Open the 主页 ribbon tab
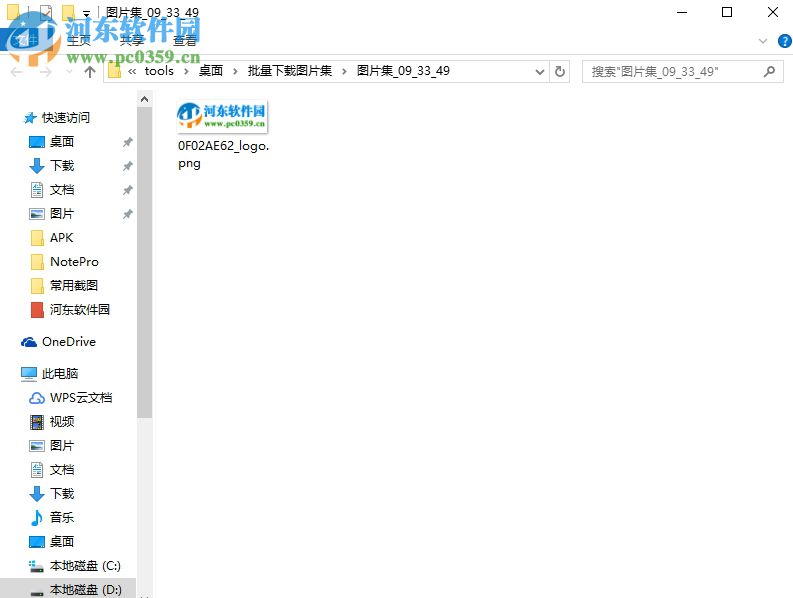The width and height of the screenshot is (793, 598). [x=79, y=41]
